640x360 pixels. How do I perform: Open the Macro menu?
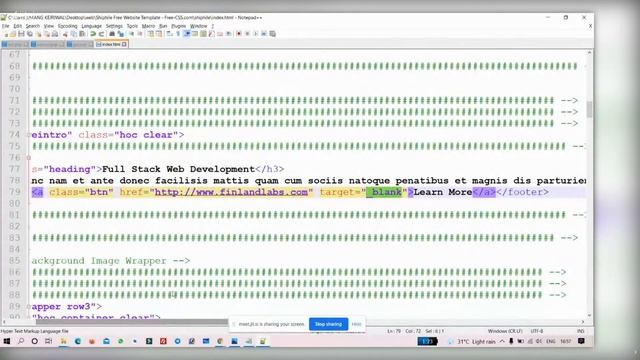tap(148, 26)
